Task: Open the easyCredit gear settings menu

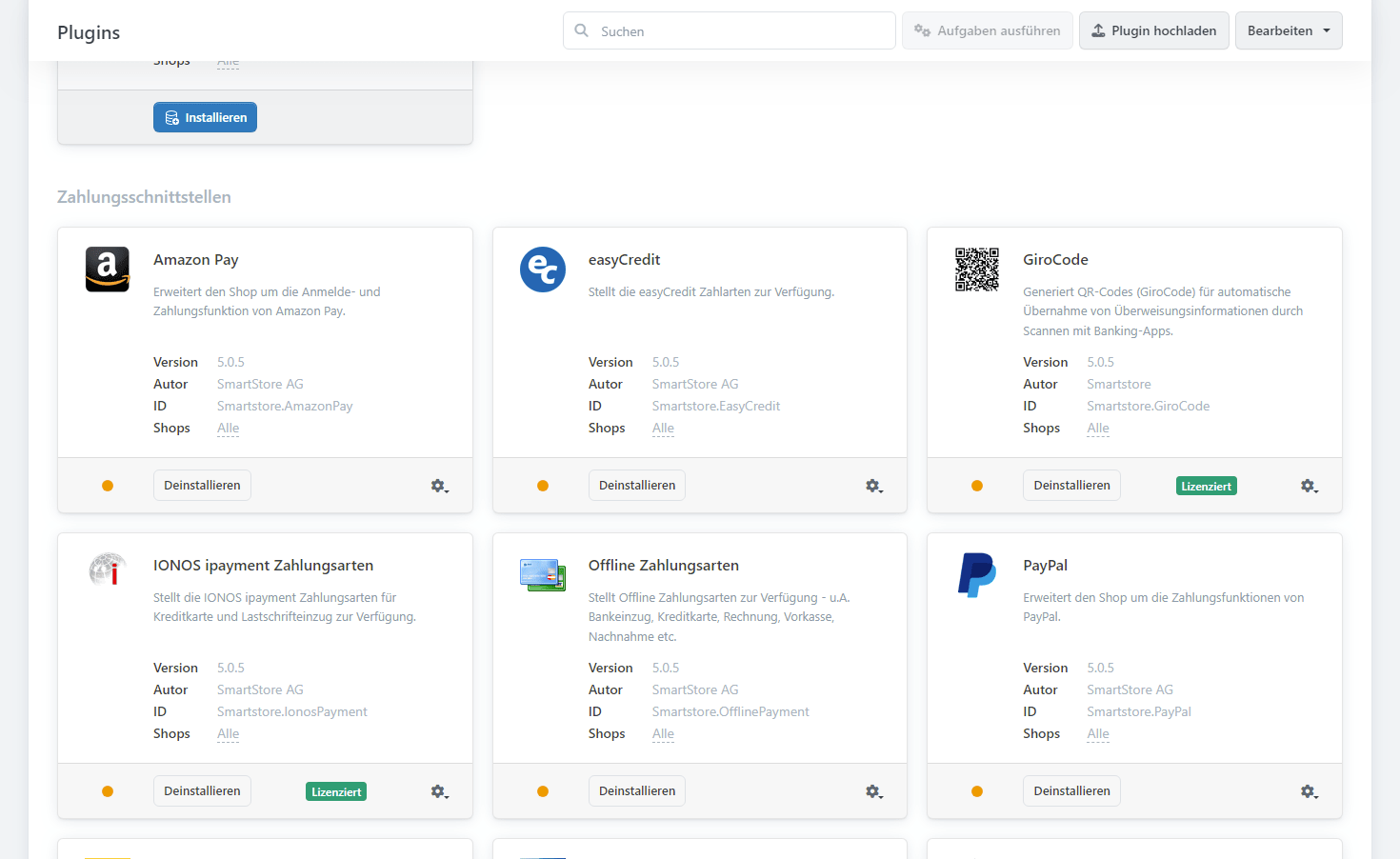Action: point(873,486)
